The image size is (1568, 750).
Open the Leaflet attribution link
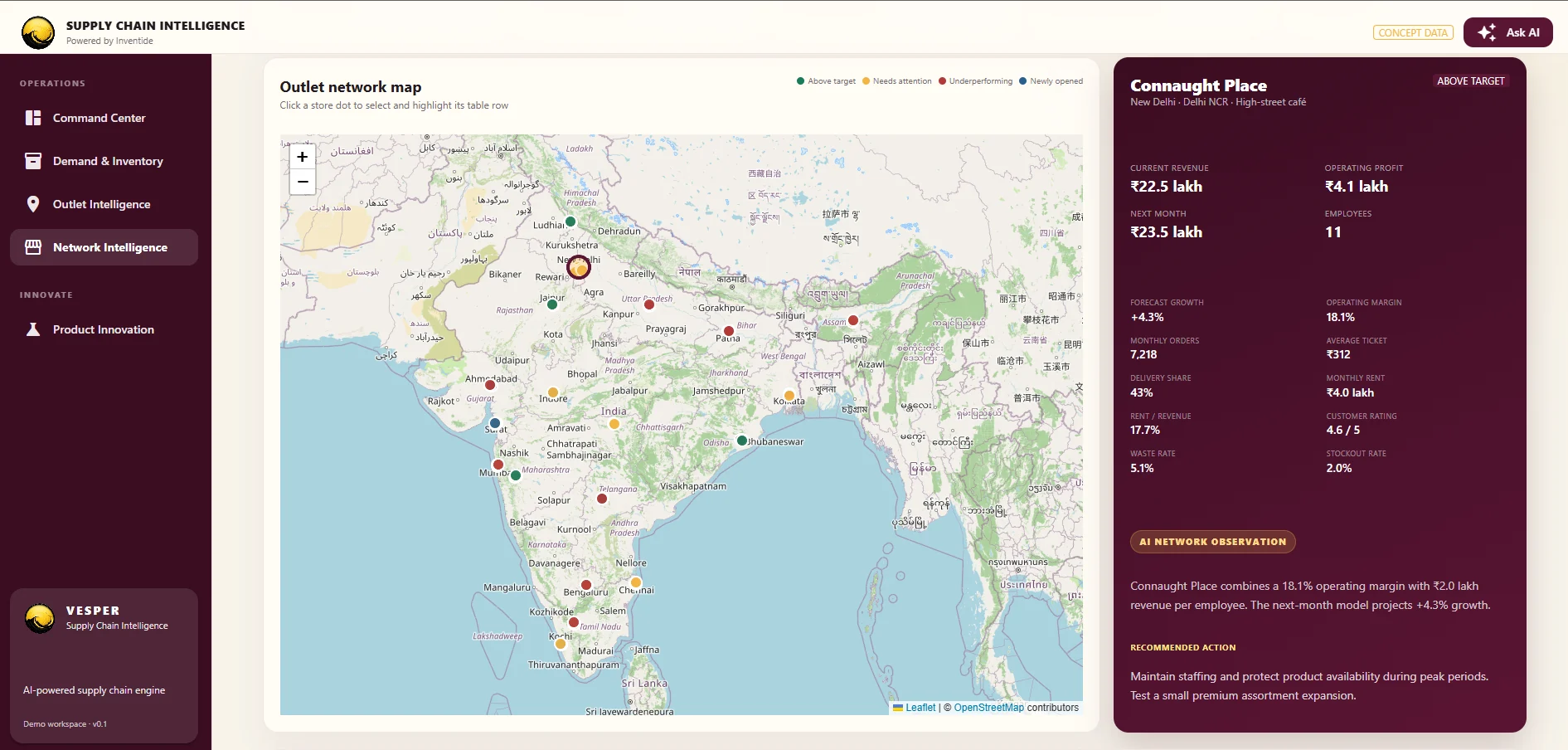point(914,708)
